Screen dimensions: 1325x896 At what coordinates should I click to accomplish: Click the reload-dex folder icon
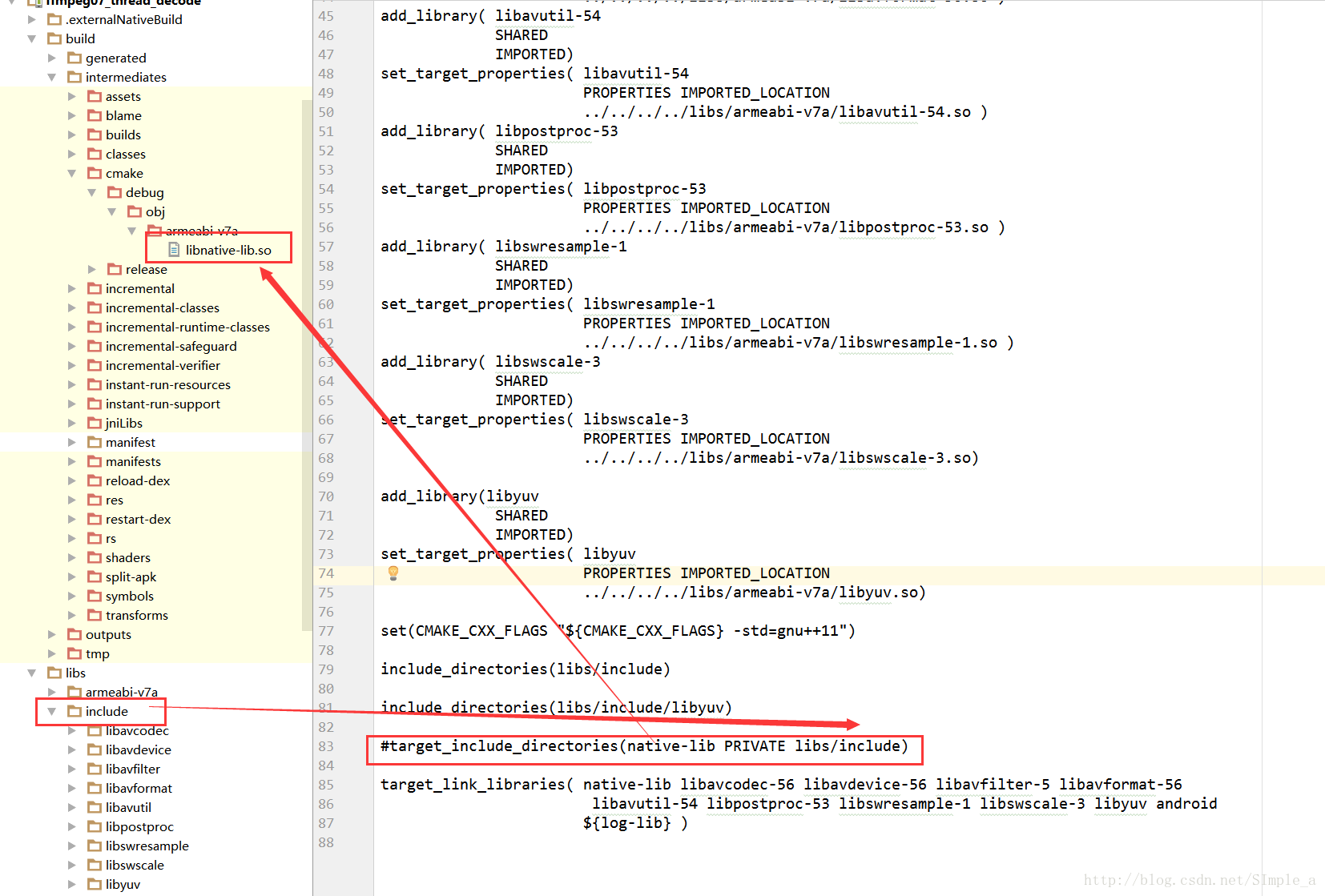coord(95,480)
